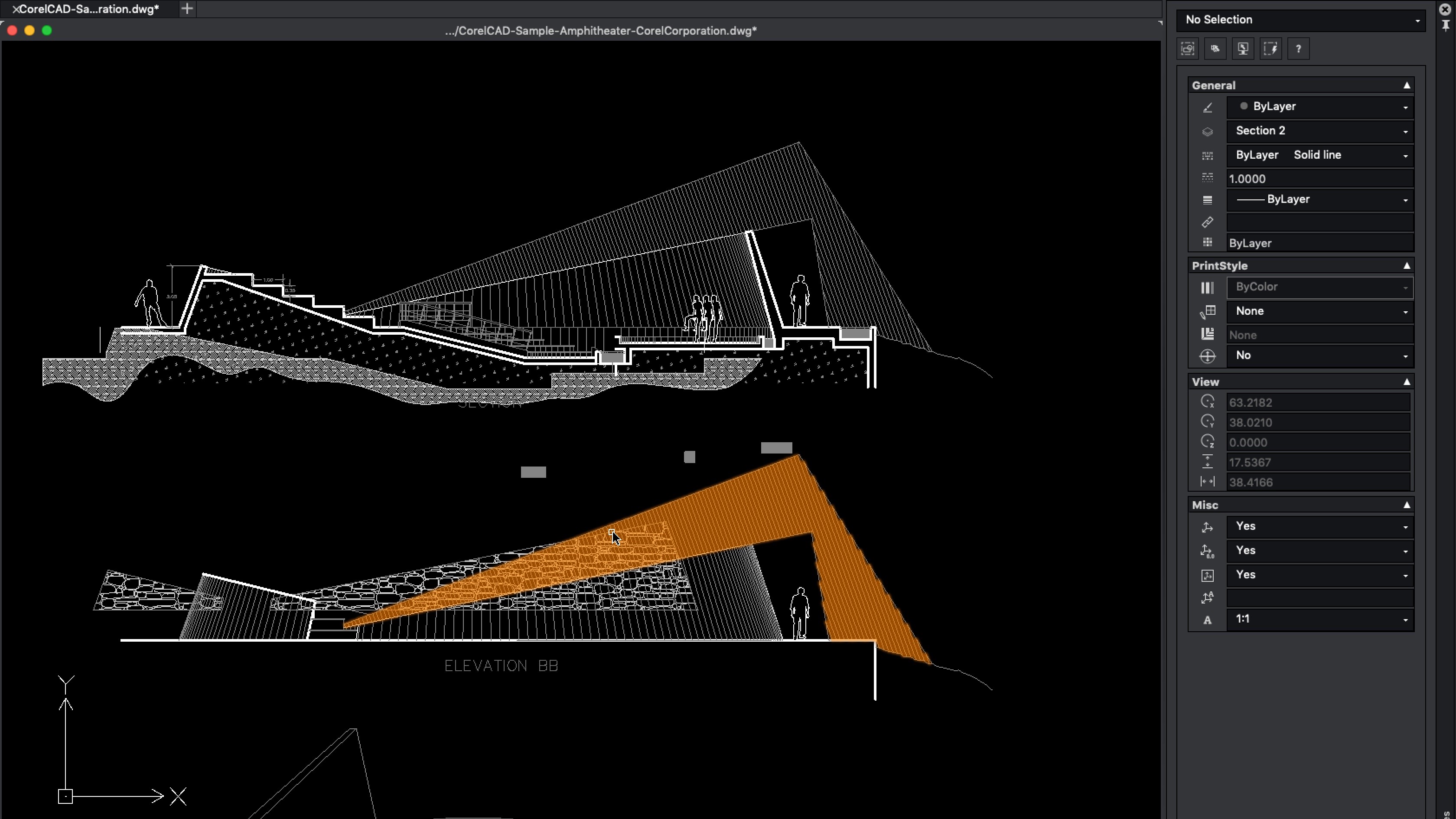Open the second Yes dropdown in Misc
1456x819 pixels.
click(1320, 551)
